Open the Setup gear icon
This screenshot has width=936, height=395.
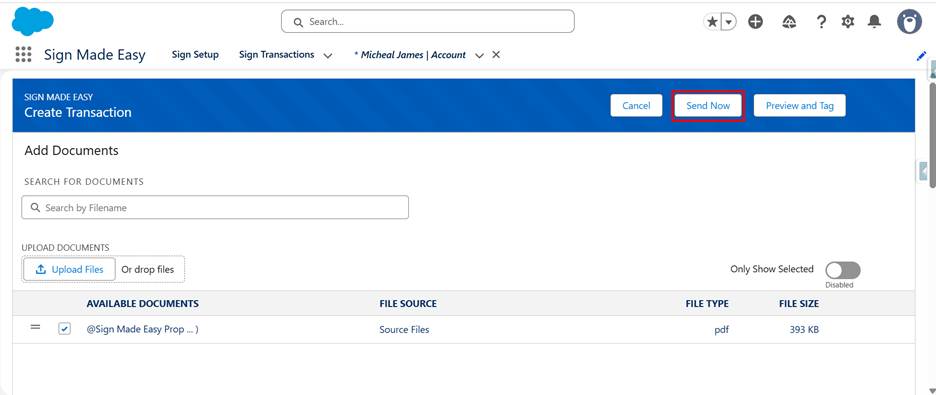848,22
